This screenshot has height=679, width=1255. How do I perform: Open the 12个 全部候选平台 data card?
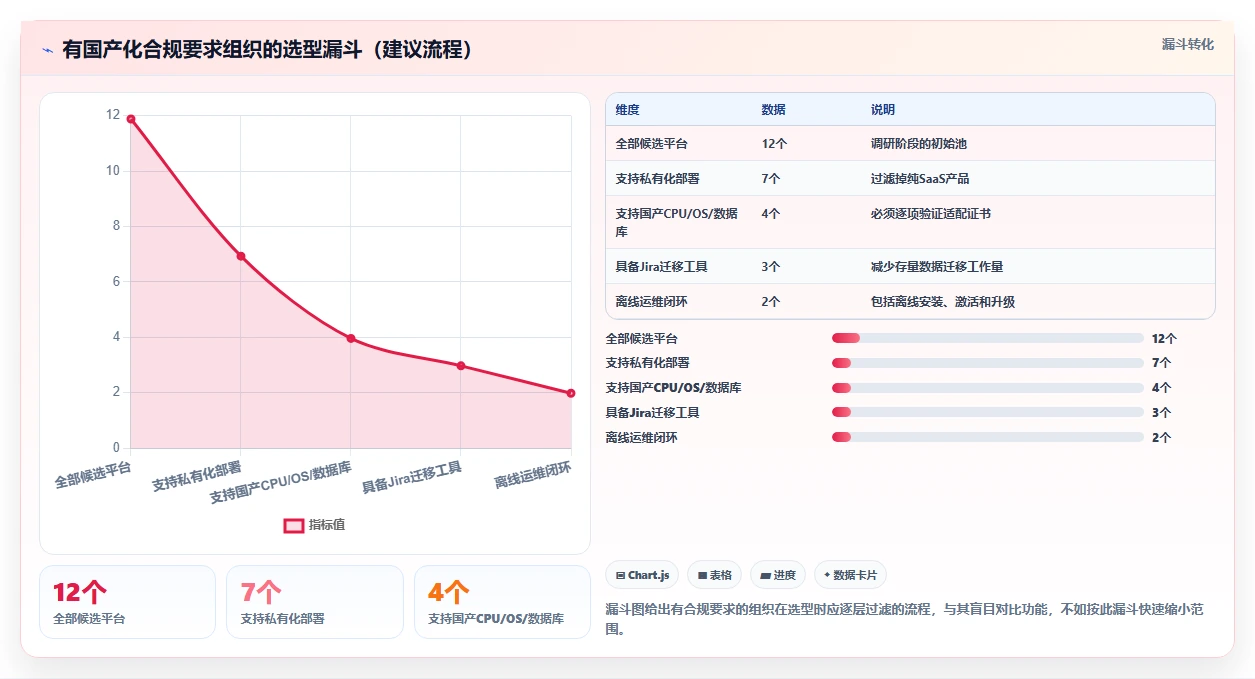127,602
